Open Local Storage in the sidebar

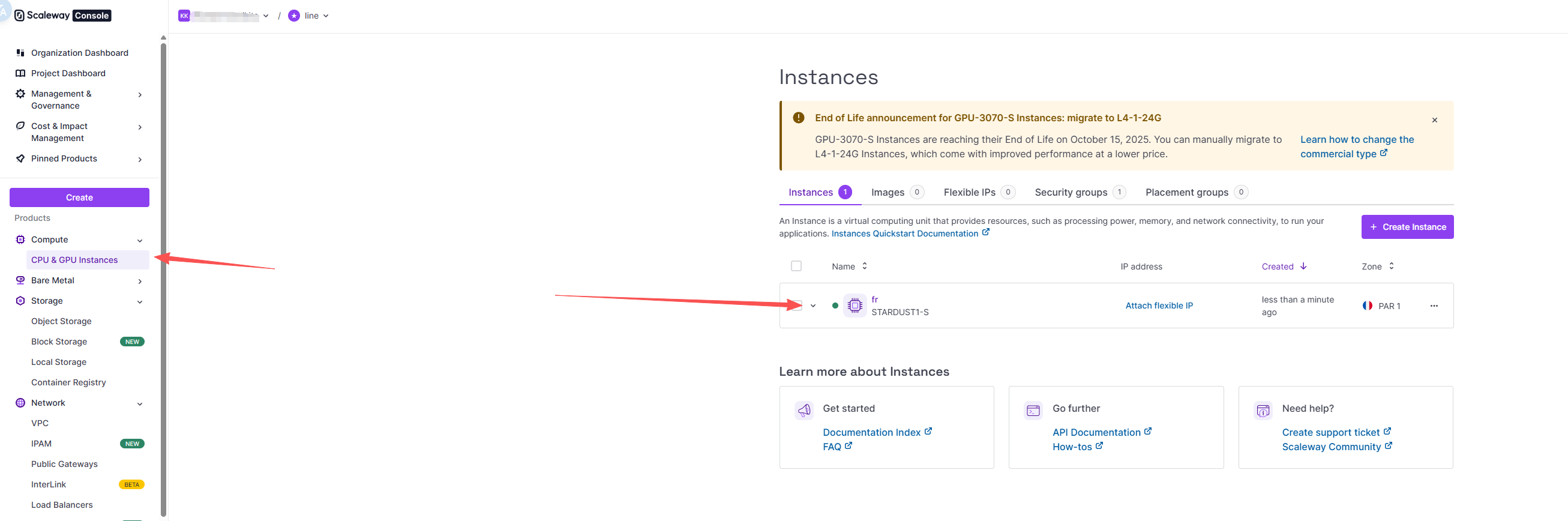(x=59, y=362)
